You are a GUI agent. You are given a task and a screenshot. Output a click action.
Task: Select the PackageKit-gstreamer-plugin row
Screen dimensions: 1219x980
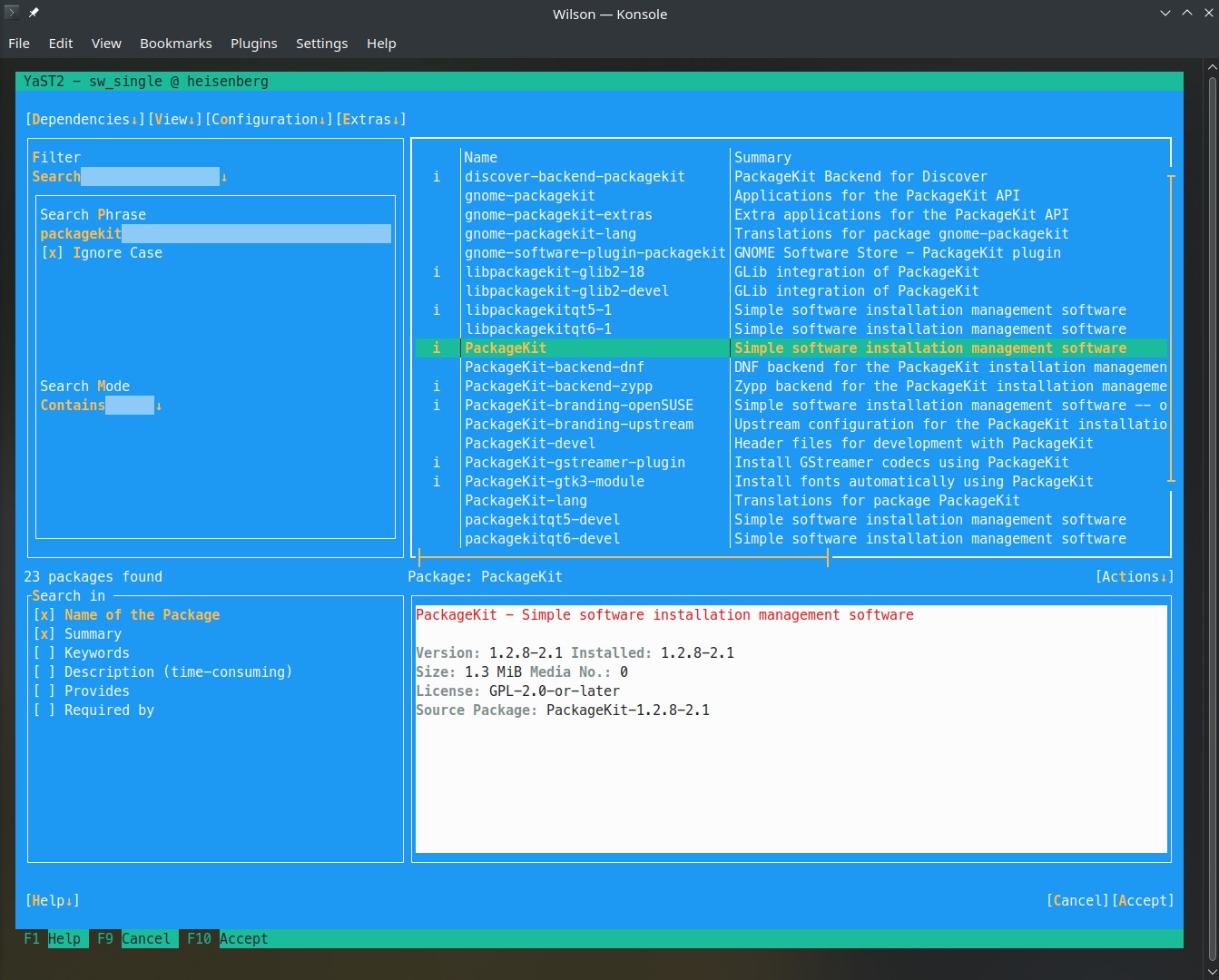(791, 463)
